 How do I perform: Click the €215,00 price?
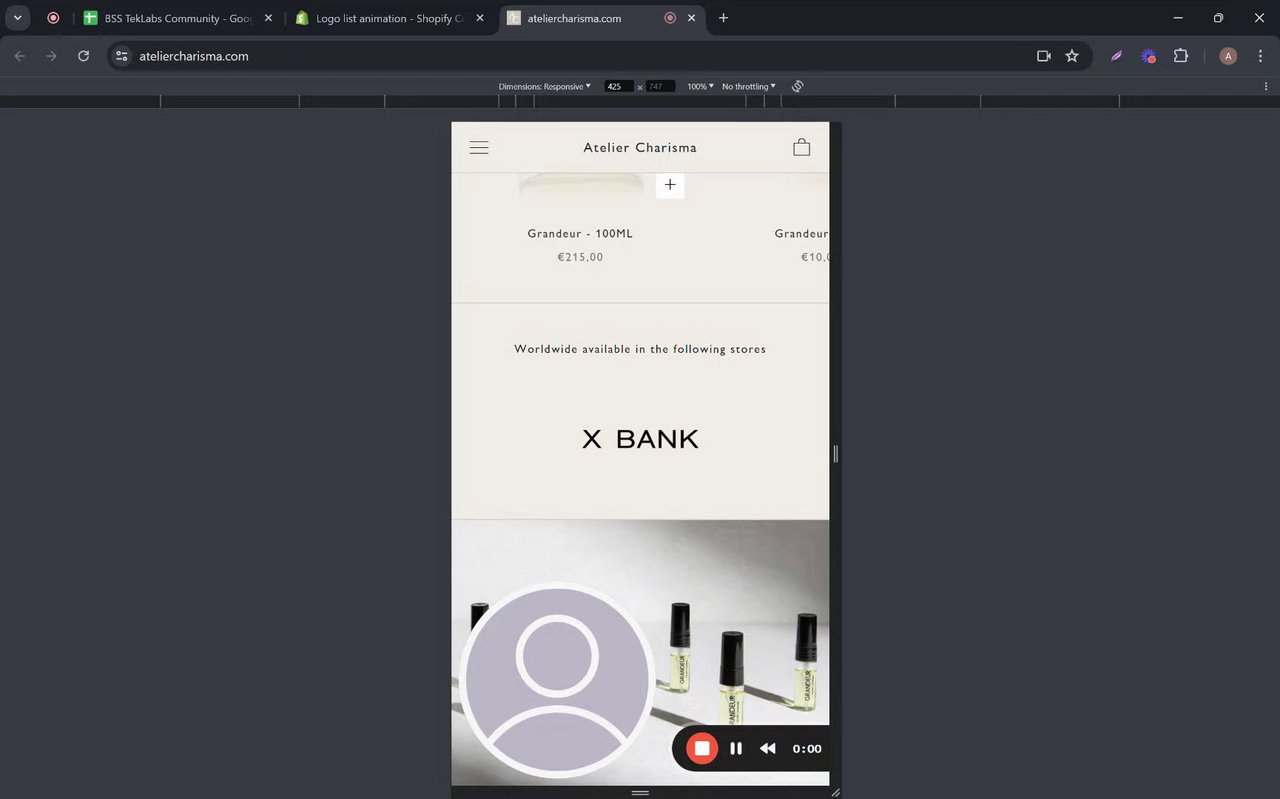tap(580, 257)
